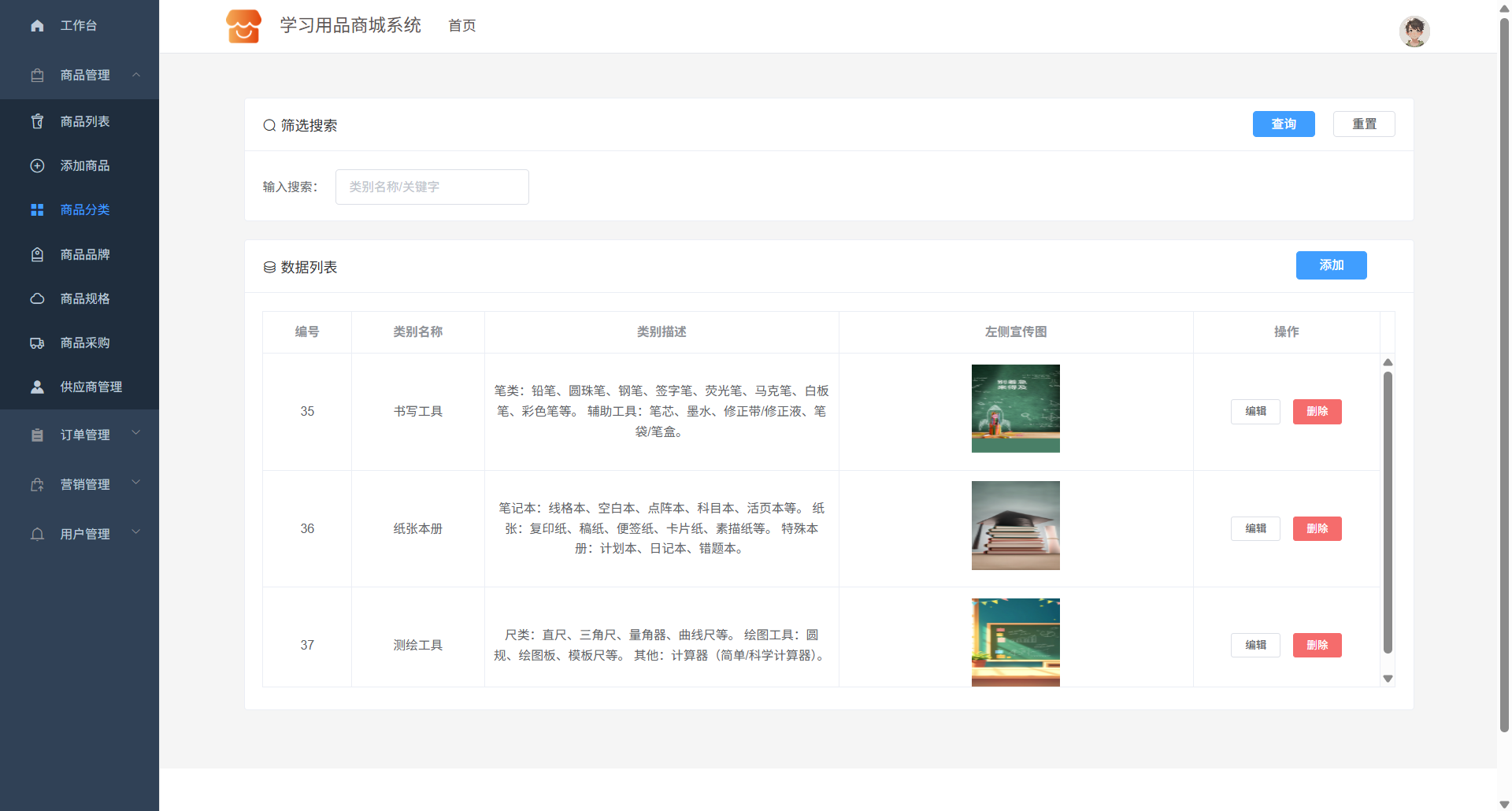Click the 供应商管理 person icon
The height and width of the screenshot is (811, 1512).
[37, 387]
